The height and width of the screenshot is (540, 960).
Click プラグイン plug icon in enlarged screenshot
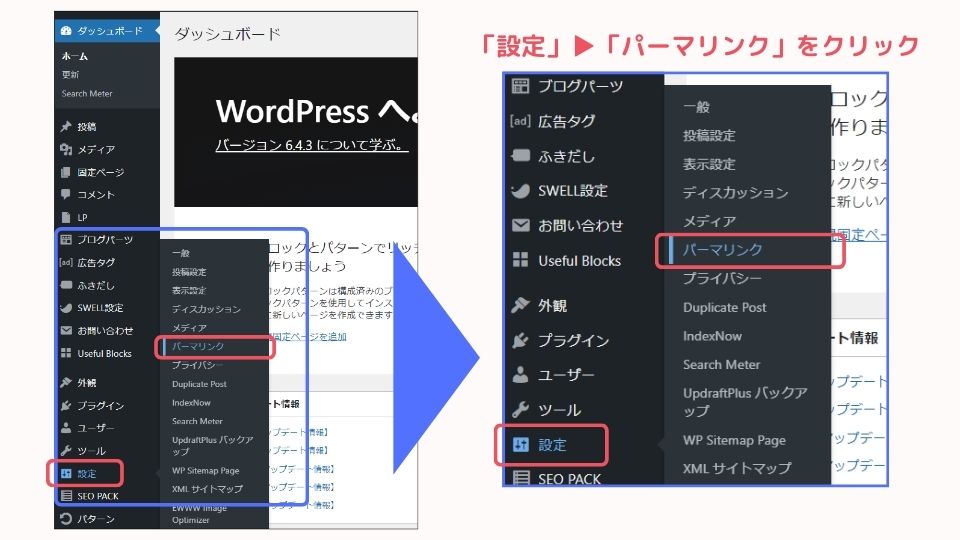(x=520, y=340)
